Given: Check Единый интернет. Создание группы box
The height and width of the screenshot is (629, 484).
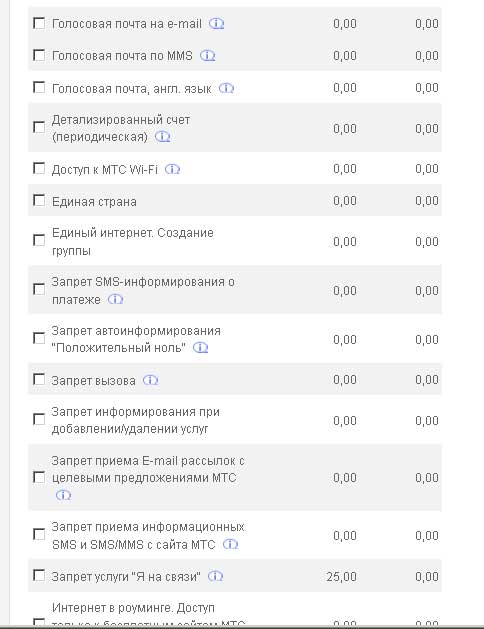Looking at the screenshot, I should coord(39,240).
